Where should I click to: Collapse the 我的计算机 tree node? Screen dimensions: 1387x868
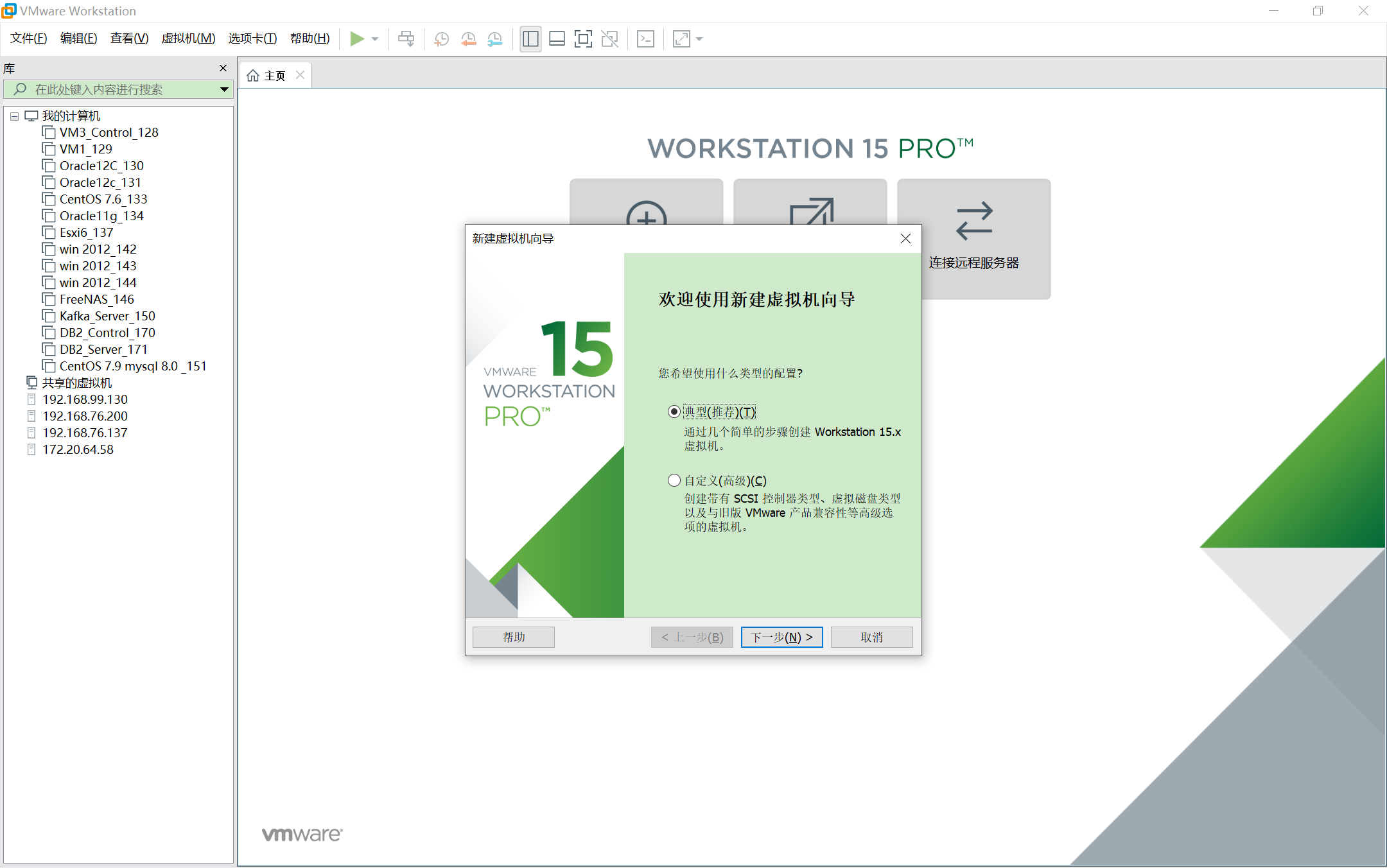pos(14,115)
